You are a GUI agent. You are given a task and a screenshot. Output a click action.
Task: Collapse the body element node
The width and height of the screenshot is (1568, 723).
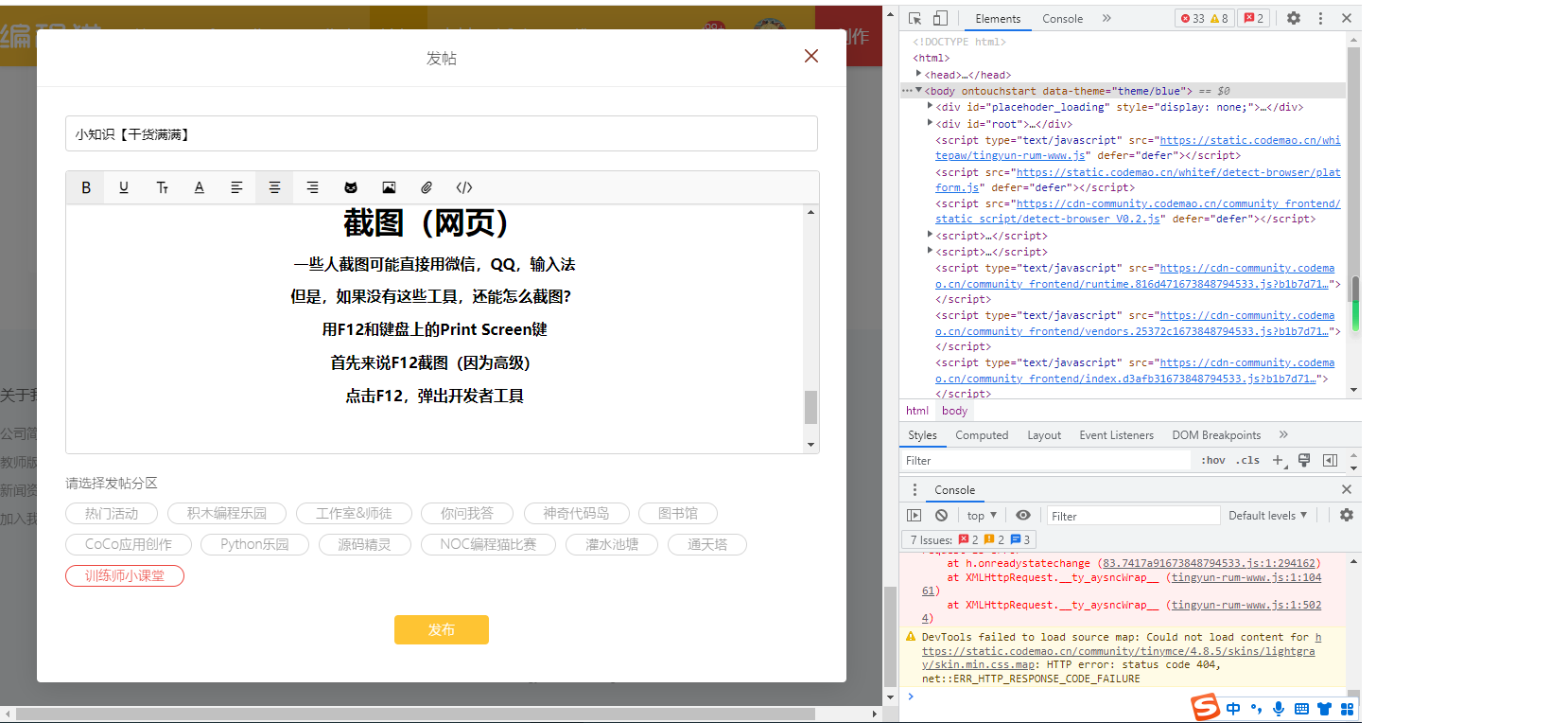918,90
